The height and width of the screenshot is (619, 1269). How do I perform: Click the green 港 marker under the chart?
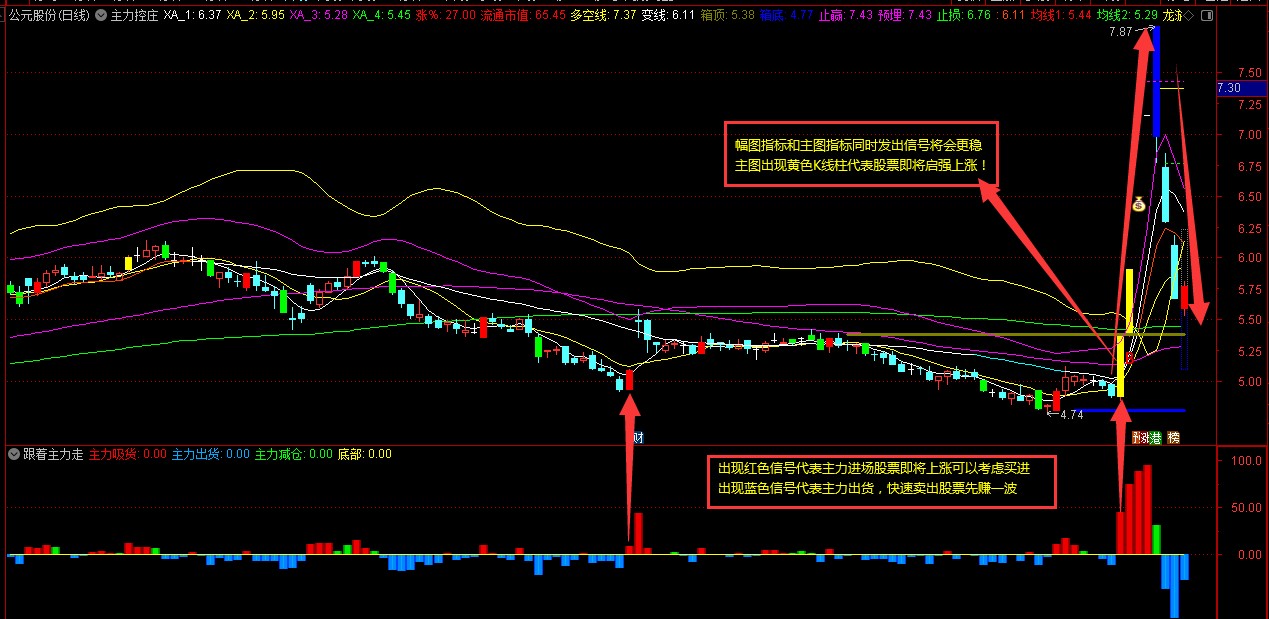pos(1155,437)
